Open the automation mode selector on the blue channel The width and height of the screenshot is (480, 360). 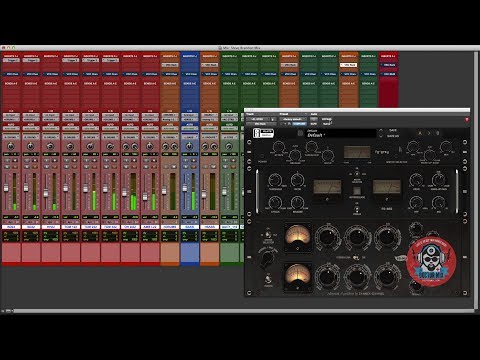(189, 128)
